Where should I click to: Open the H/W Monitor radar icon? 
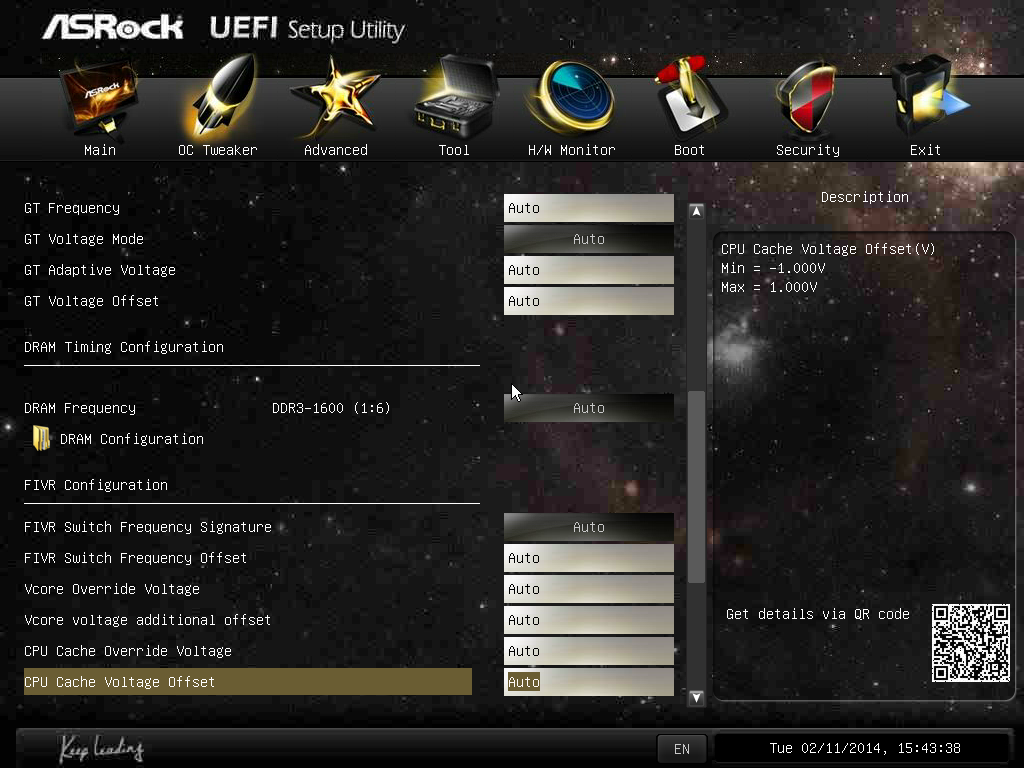(x=571, y=102)
